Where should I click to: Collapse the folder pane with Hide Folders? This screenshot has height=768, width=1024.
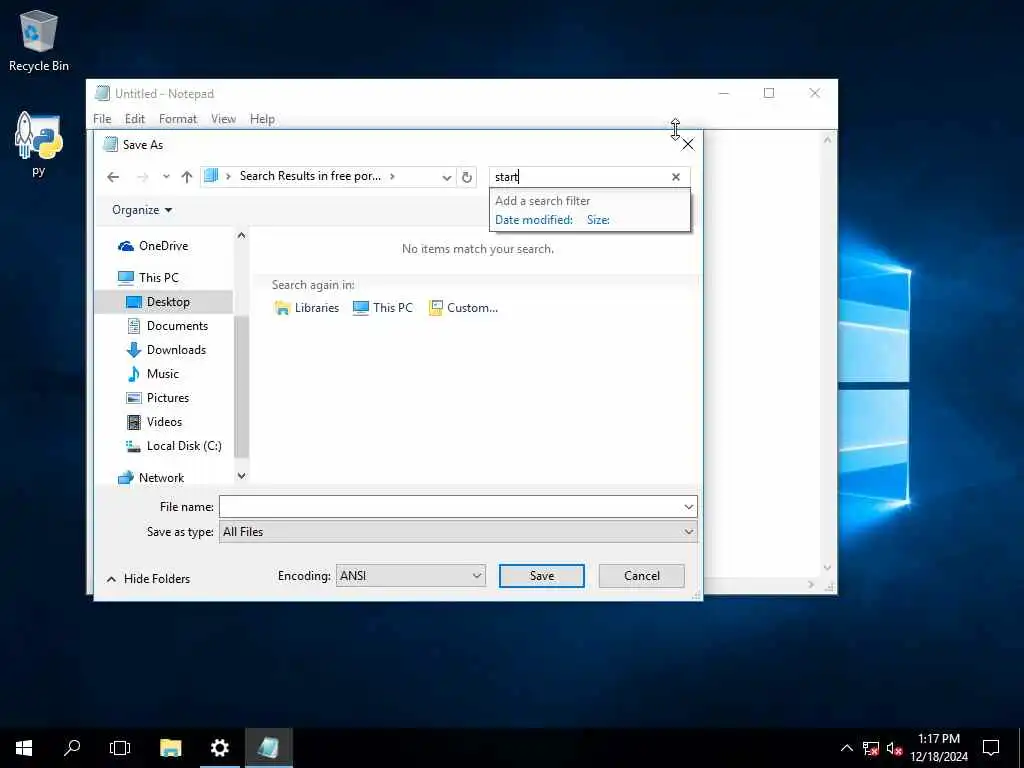coord(148,579)
